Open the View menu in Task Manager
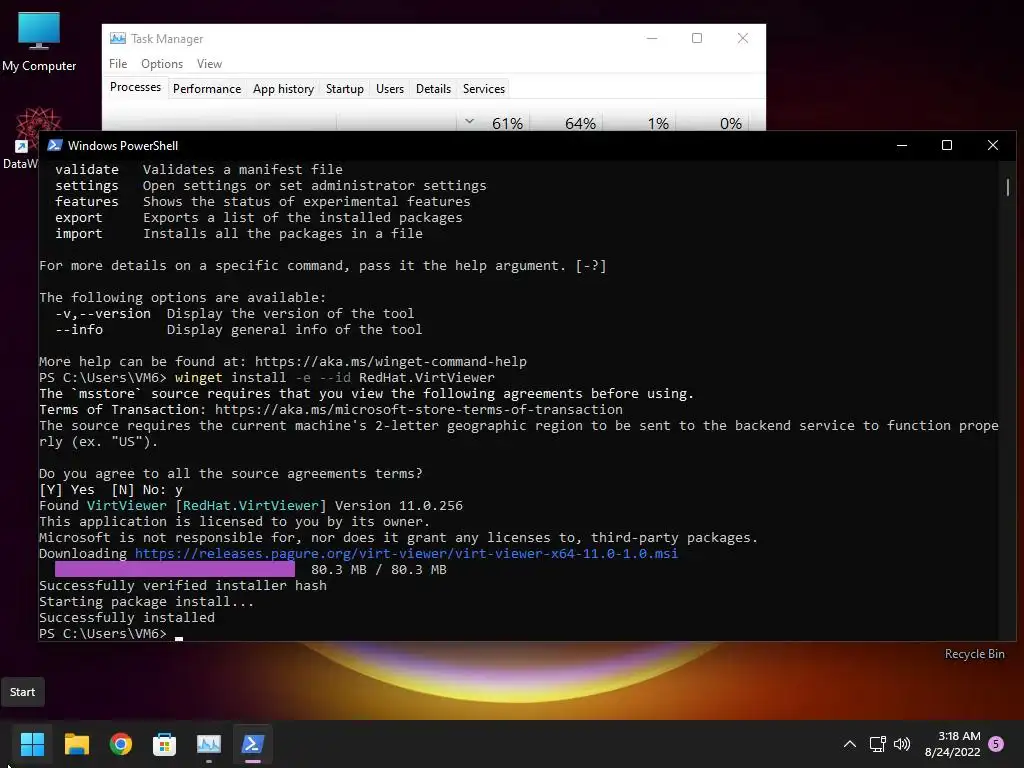This screenshot has width=1024, height=768. (x=209, y=64)
